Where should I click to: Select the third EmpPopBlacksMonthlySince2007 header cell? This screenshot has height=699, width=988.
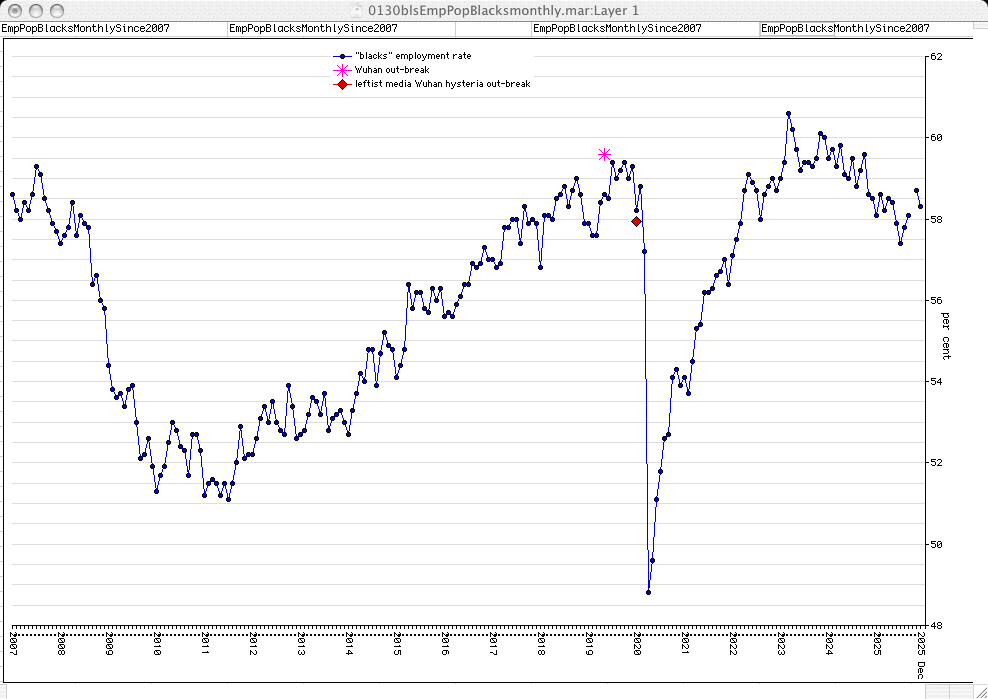click(617, 29)
